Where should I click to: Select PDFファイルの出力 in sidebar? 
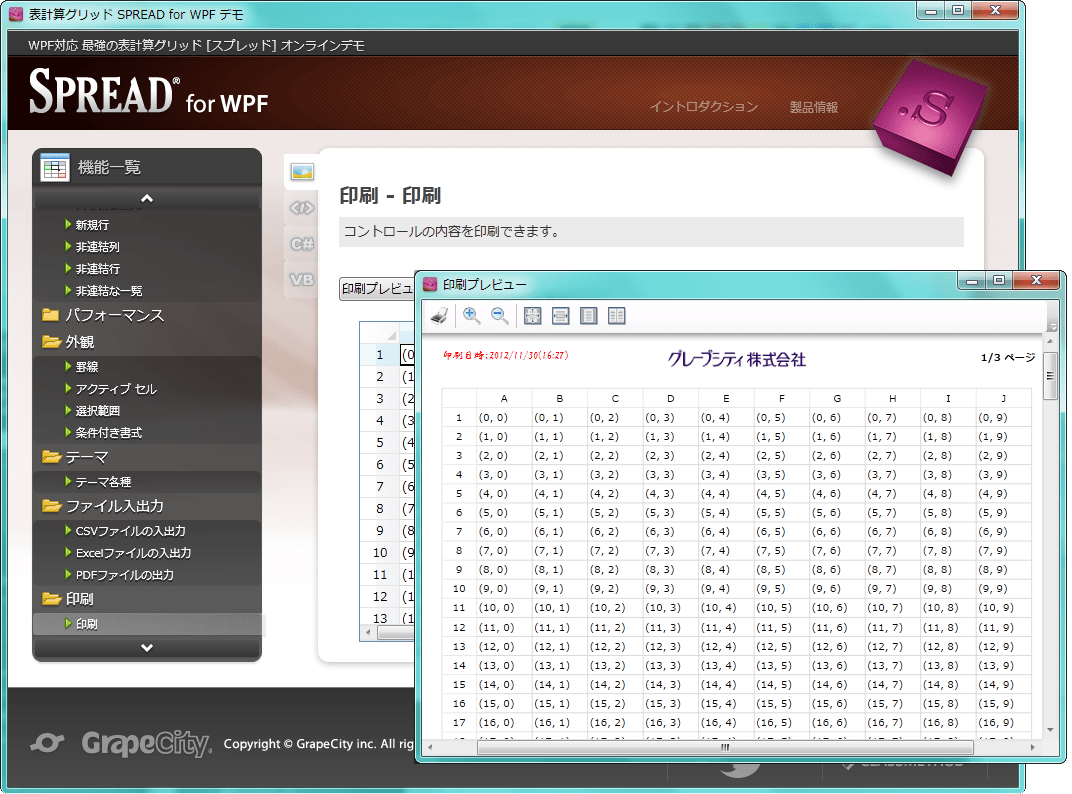(x=125, y=575)
